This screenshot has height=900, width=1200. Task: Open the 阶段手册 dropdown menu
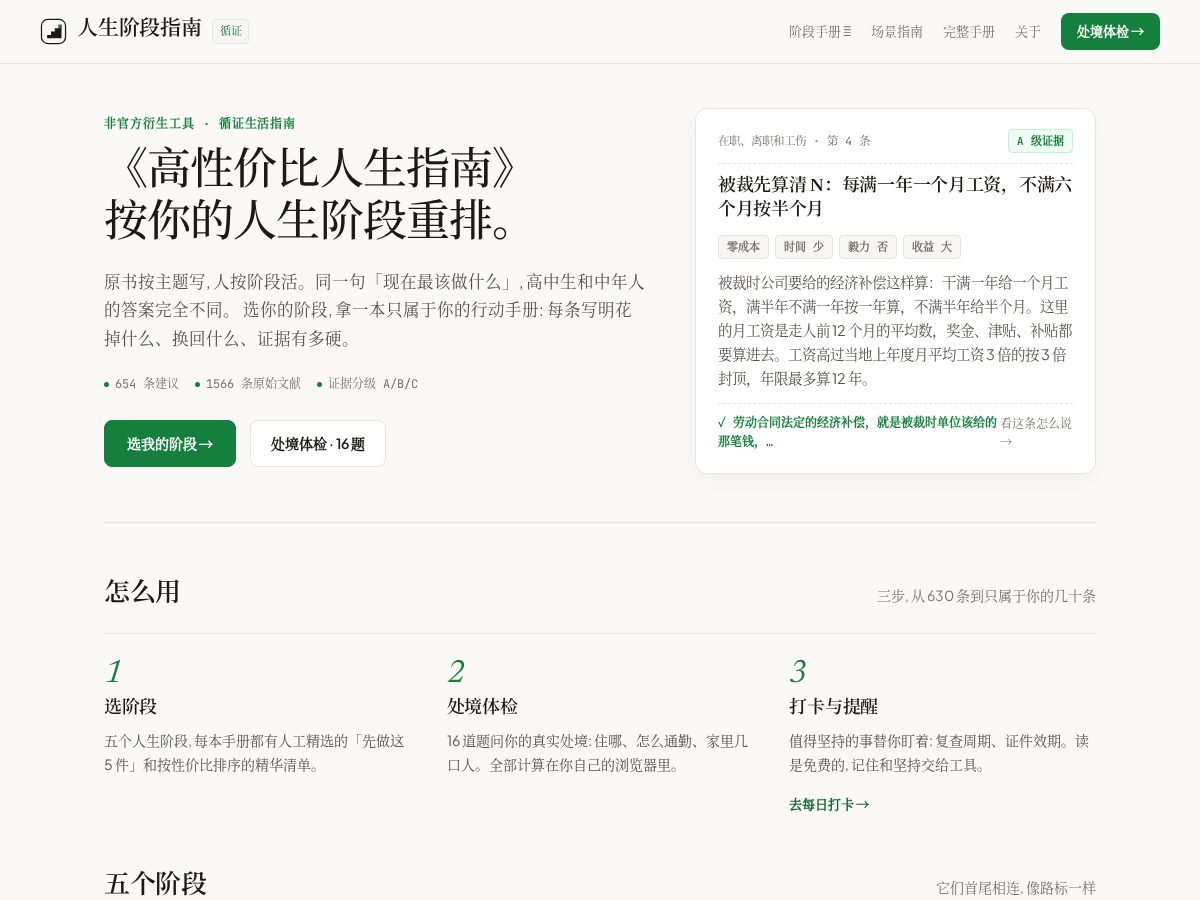(820, 31)
